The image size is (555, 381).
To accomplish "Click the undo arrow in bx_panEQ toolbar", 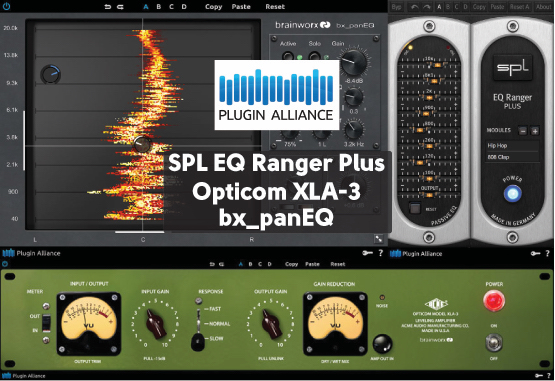I will click(108, 7).
